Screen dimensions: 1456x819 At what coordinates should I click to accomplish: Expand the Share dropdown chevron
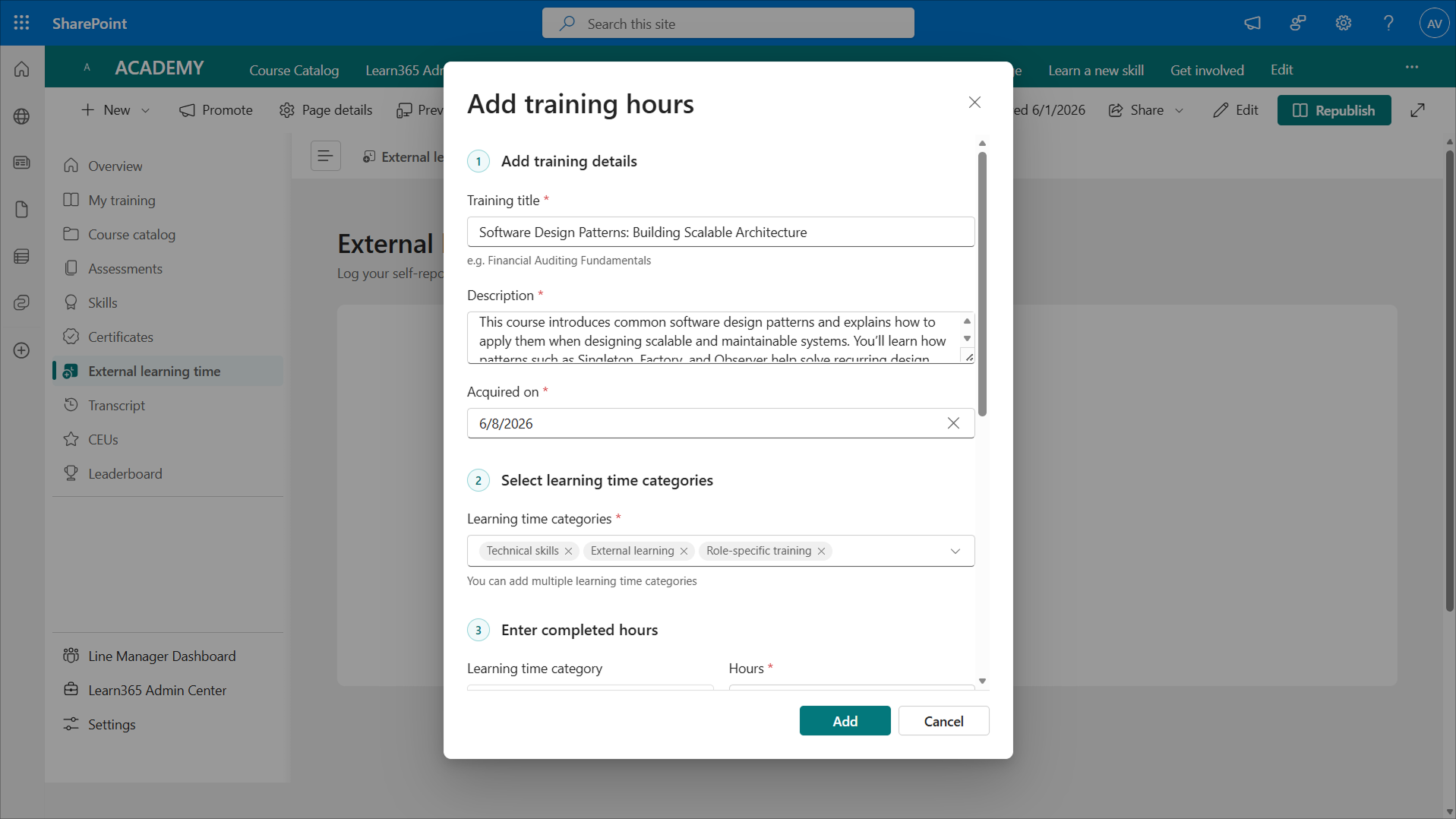pos(1179,111)
